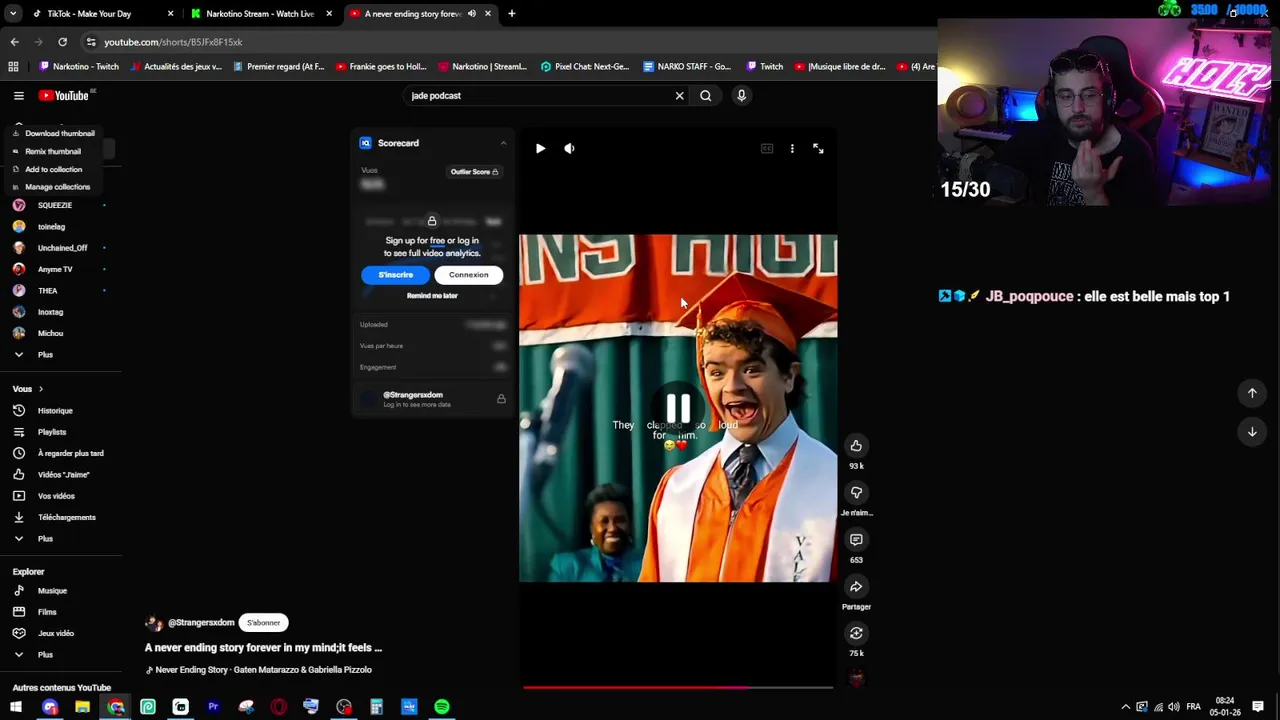Enter fullscreen on the short player
The width and height of the screenshot is (1280, 720).
(818, 149)
